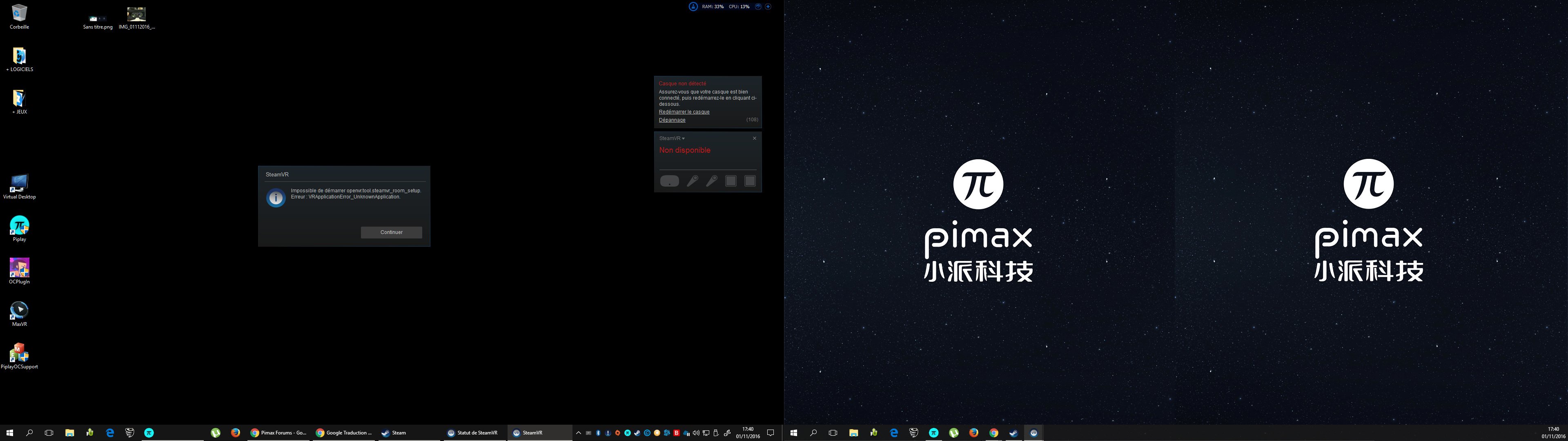Open Firefox from the main monitor taskbar
1568x441 pixels.
click(x=236, y=433)
